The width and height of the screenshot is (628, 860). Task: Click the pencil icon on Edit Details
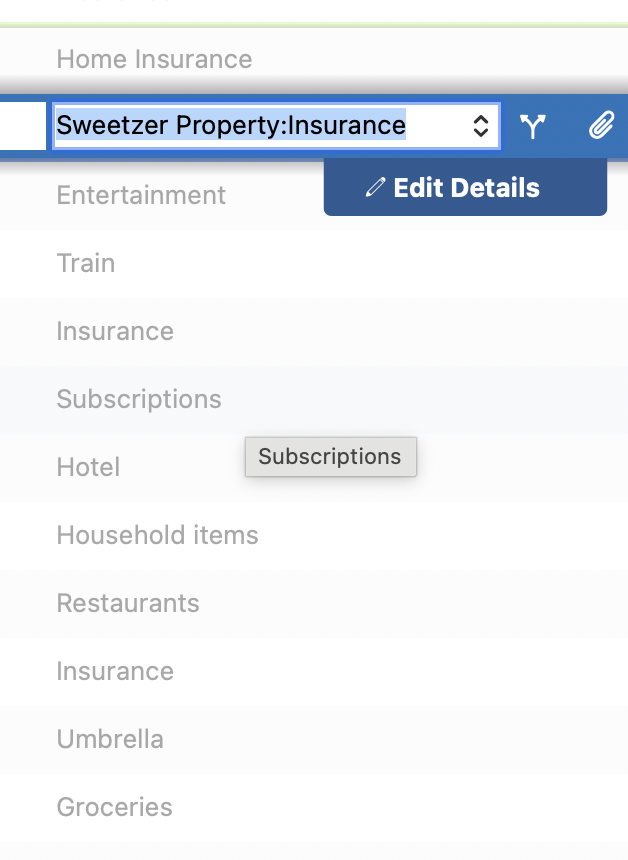pos(376,187)
